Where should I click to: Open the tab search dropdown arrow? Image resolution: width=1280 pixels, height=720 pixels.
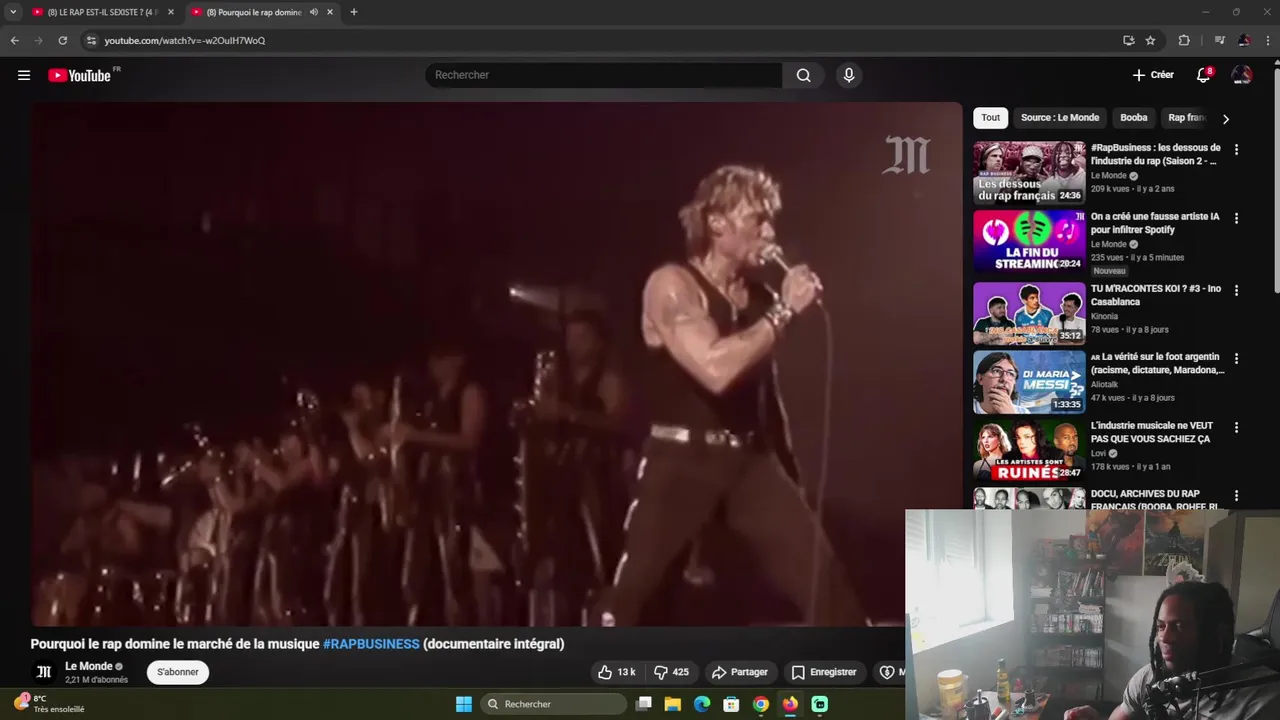click(13, 12)
